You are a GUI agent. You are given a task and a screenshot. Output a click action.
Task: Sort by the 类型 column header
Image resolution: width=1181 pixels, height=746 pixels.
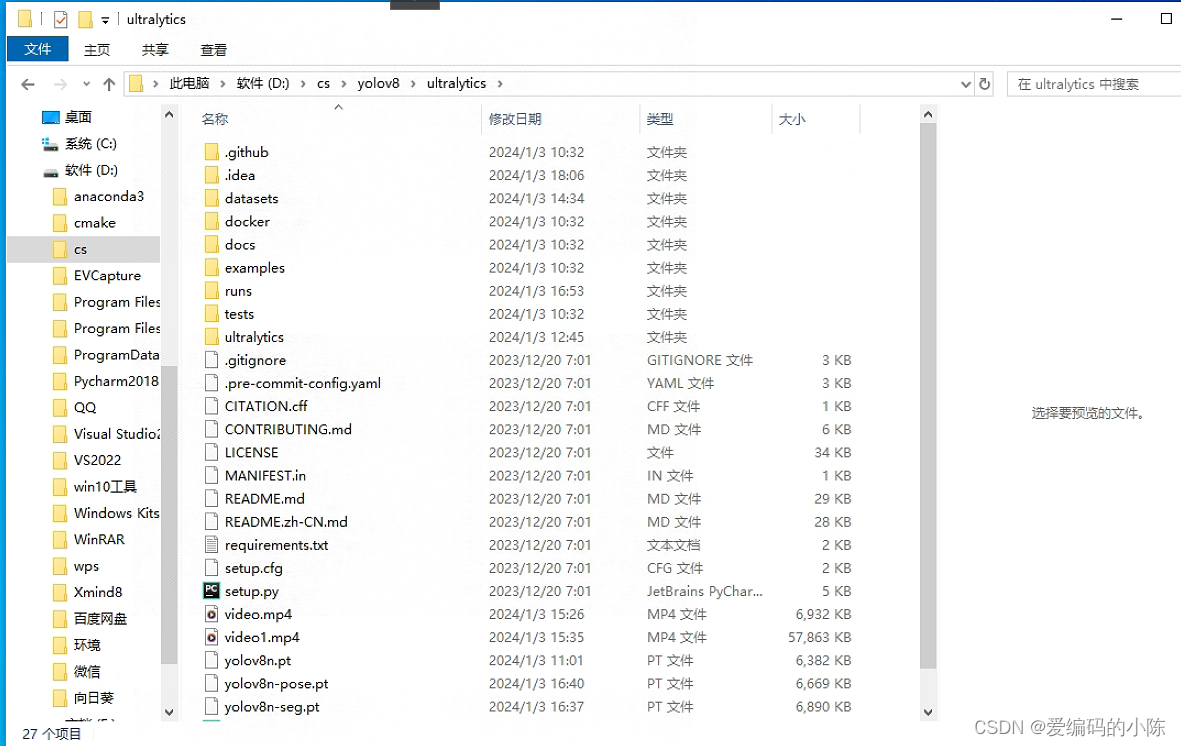tap(660, 119)
